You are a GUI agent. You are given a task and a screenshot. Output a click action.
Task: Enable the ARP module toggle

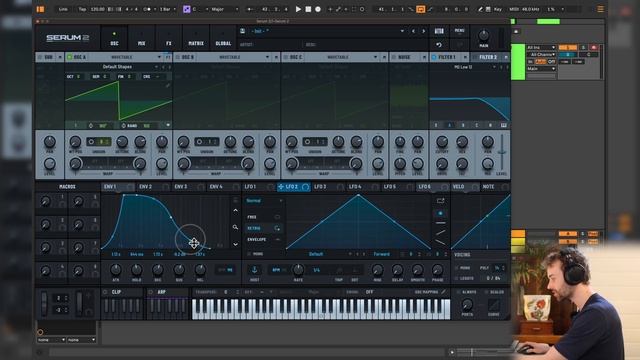pos(151,292)
